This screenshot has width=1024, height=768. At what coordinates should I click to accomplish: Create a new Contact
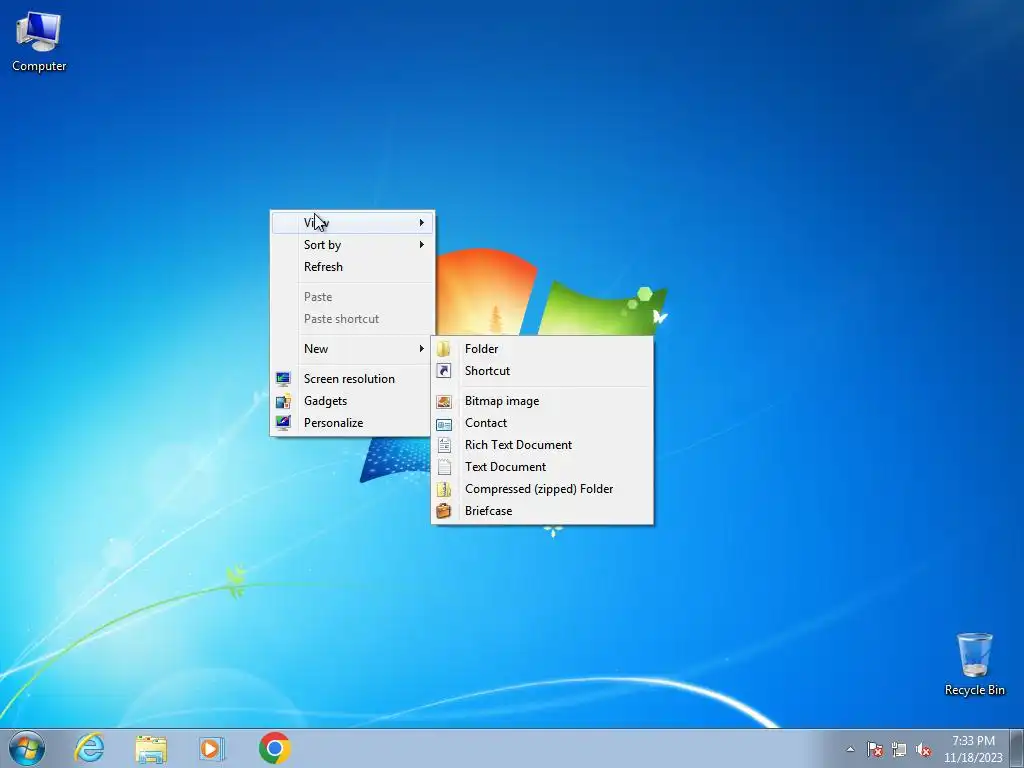click(542, 423)
